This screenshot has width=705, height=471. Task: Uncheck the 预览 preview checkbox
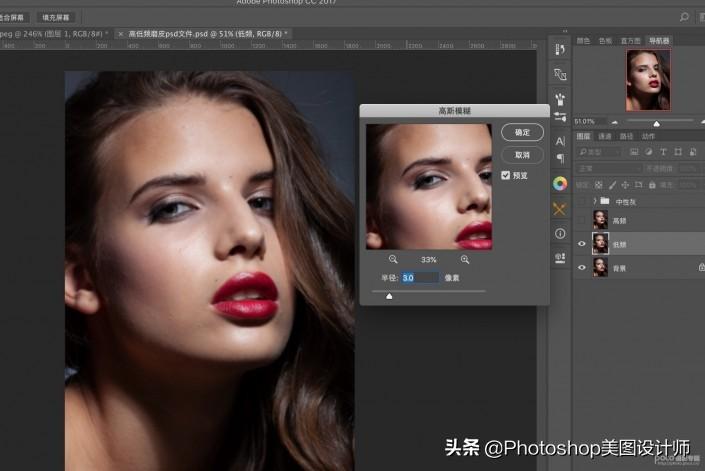(x=506, y=175)
